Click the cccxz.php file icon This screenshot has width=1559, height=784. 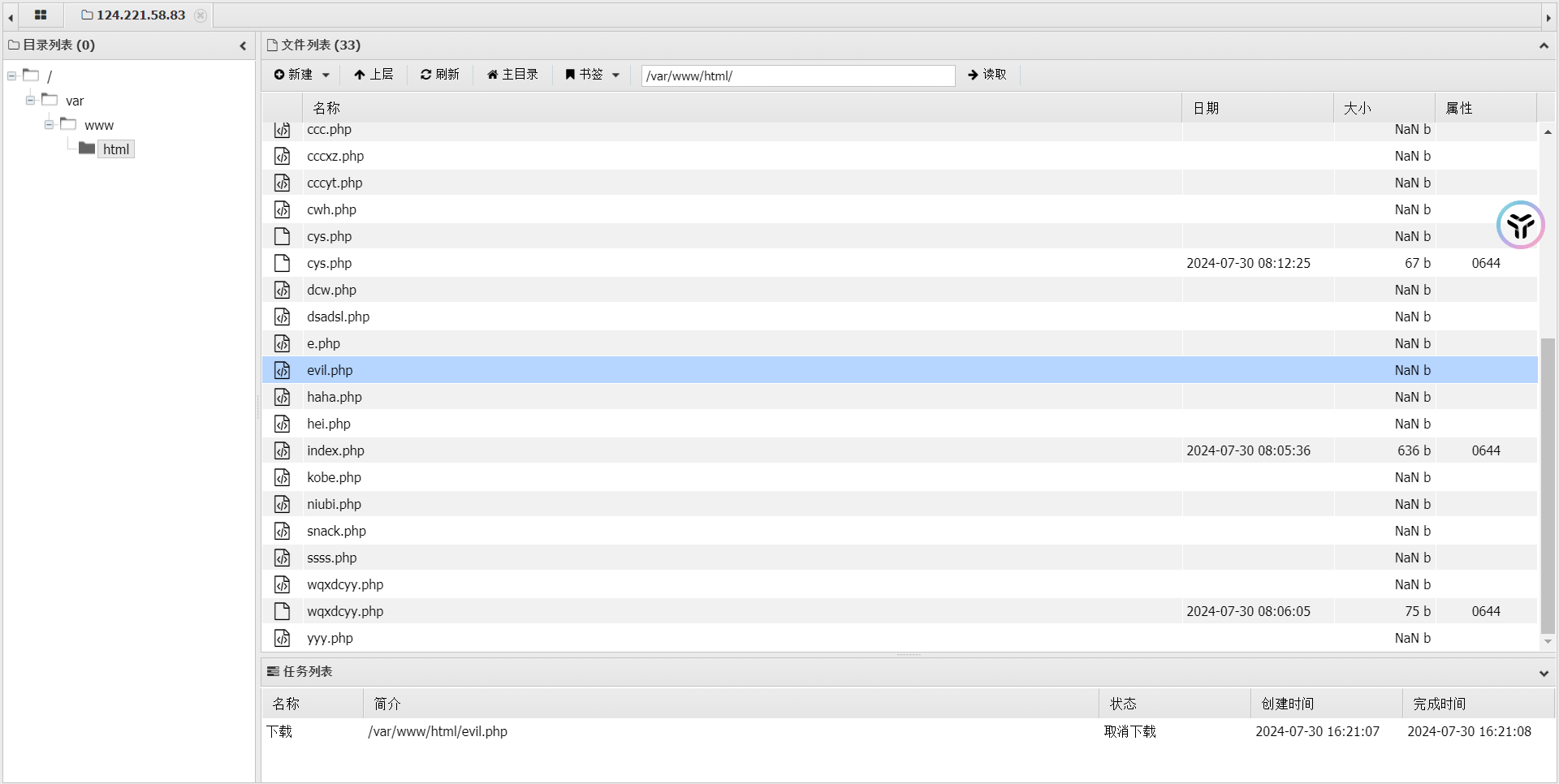click(282, 156)
